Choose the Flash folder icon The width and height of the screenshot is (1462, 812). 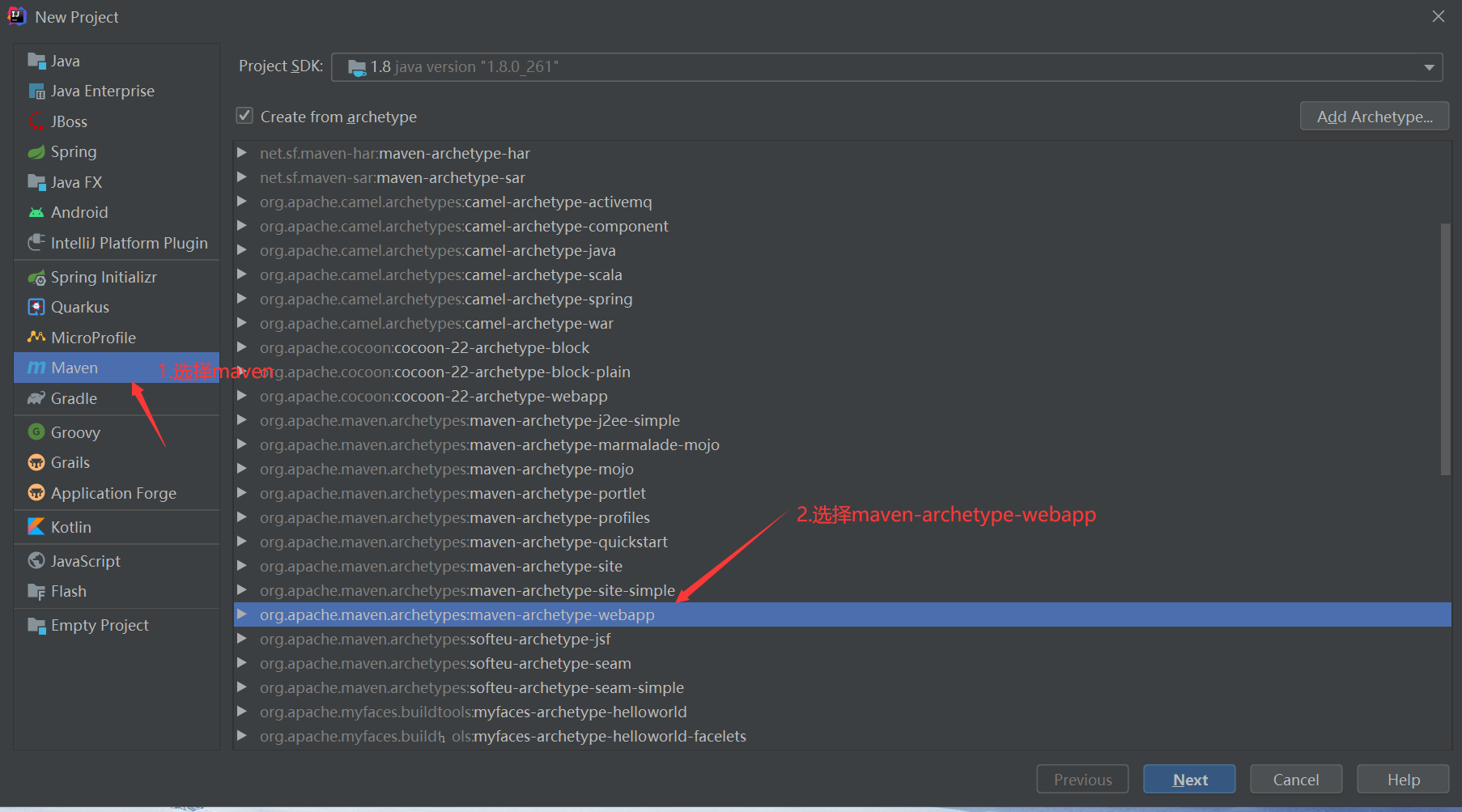coord(36,591)
